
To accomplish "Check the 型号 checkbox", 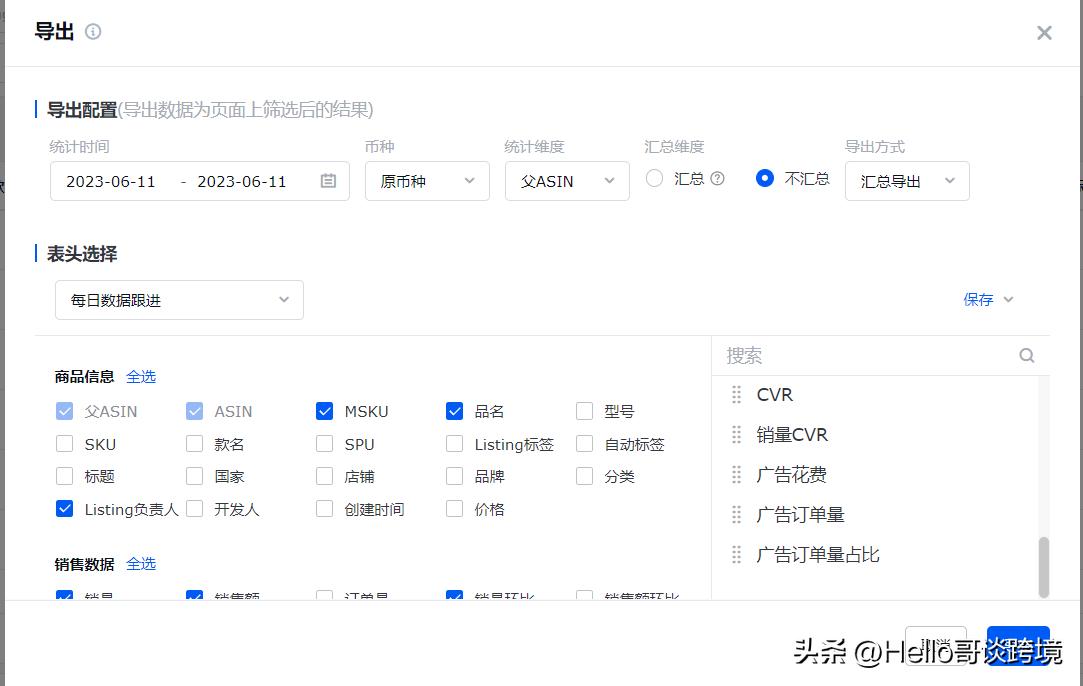I will (x=584, y=410).
